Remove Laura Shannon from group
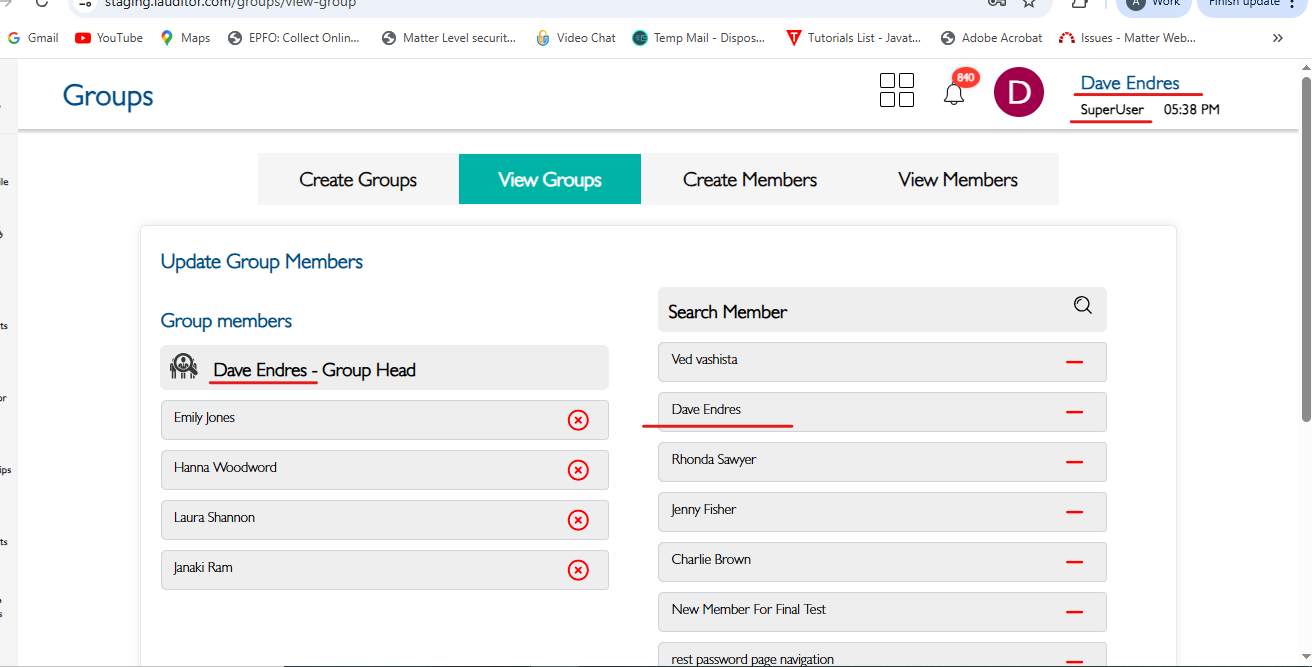 coord(578,520)
